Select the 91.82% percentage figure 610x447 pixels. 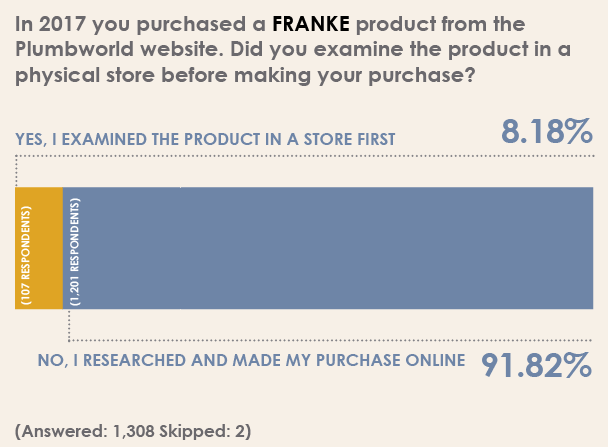[536, 365]
